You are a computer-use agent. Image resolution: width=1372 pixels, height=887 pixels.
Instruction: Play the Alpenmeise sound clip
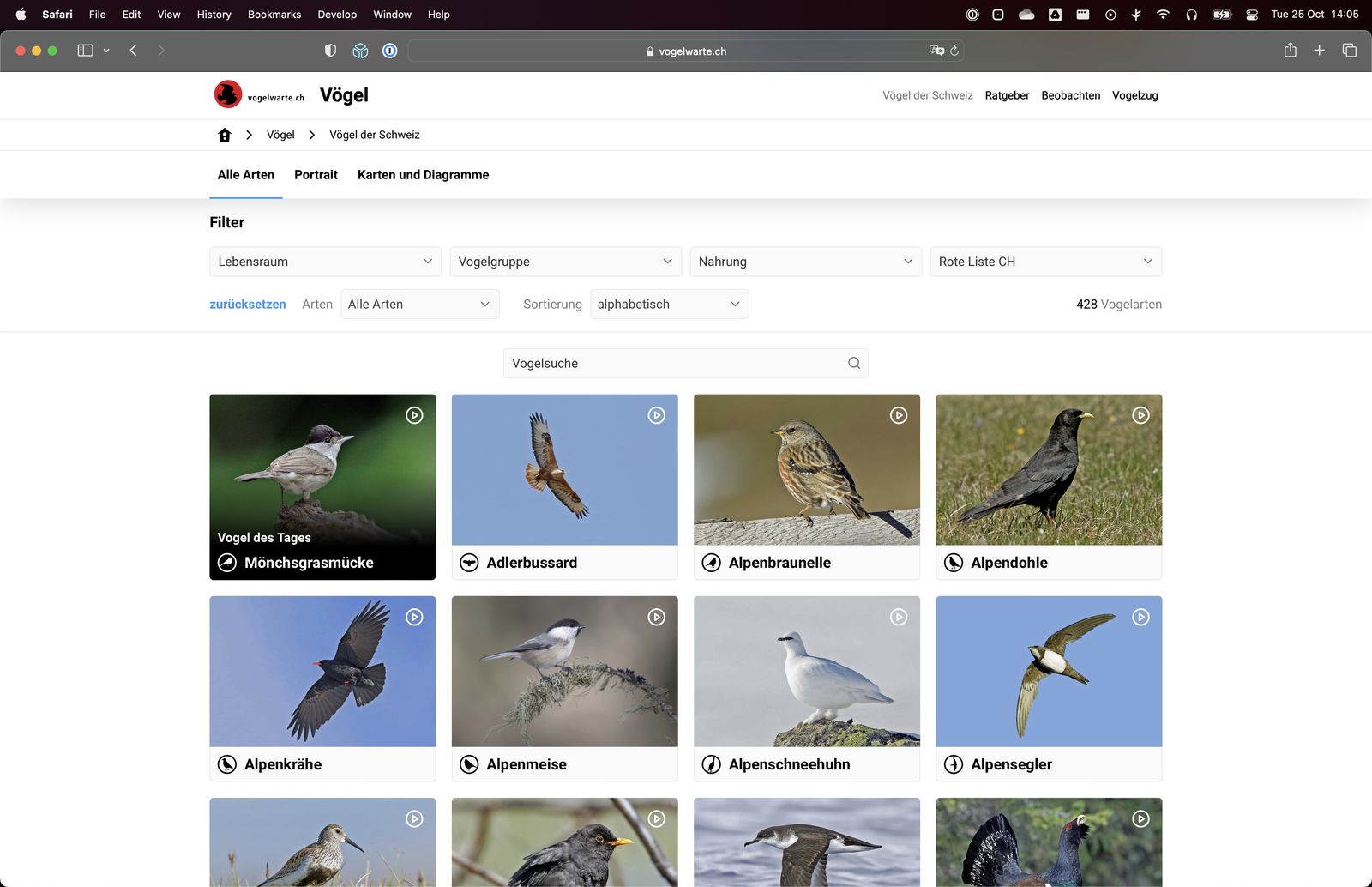tap(656, 617)
